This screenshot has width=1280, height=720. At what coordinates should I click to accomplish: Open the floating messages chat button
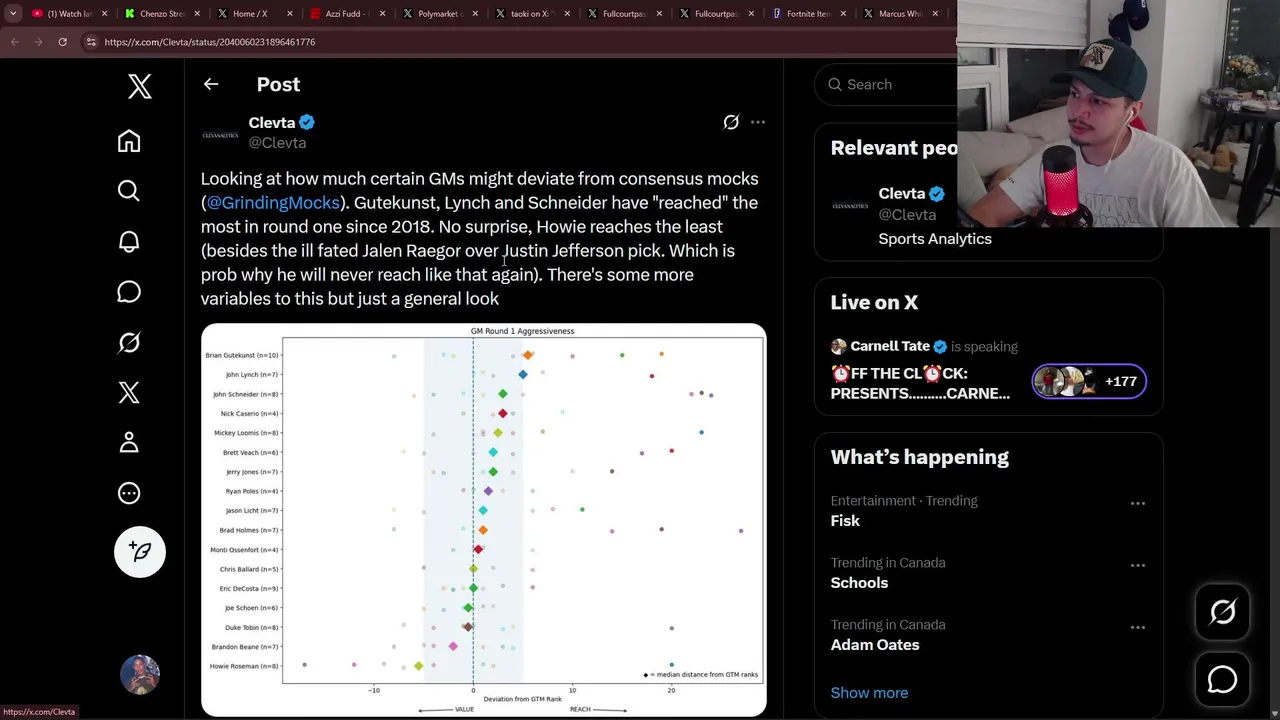(x=1222, y=680)
